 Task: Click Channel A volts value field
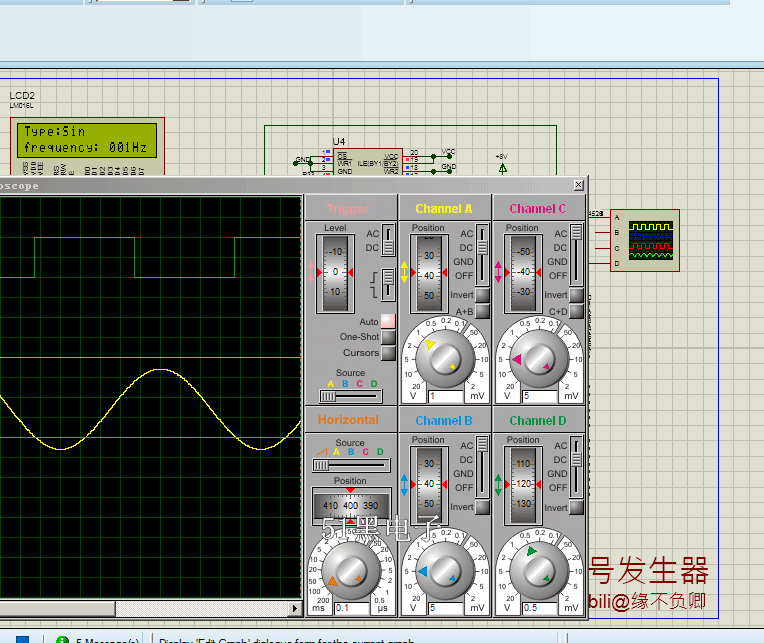[446, 396]
